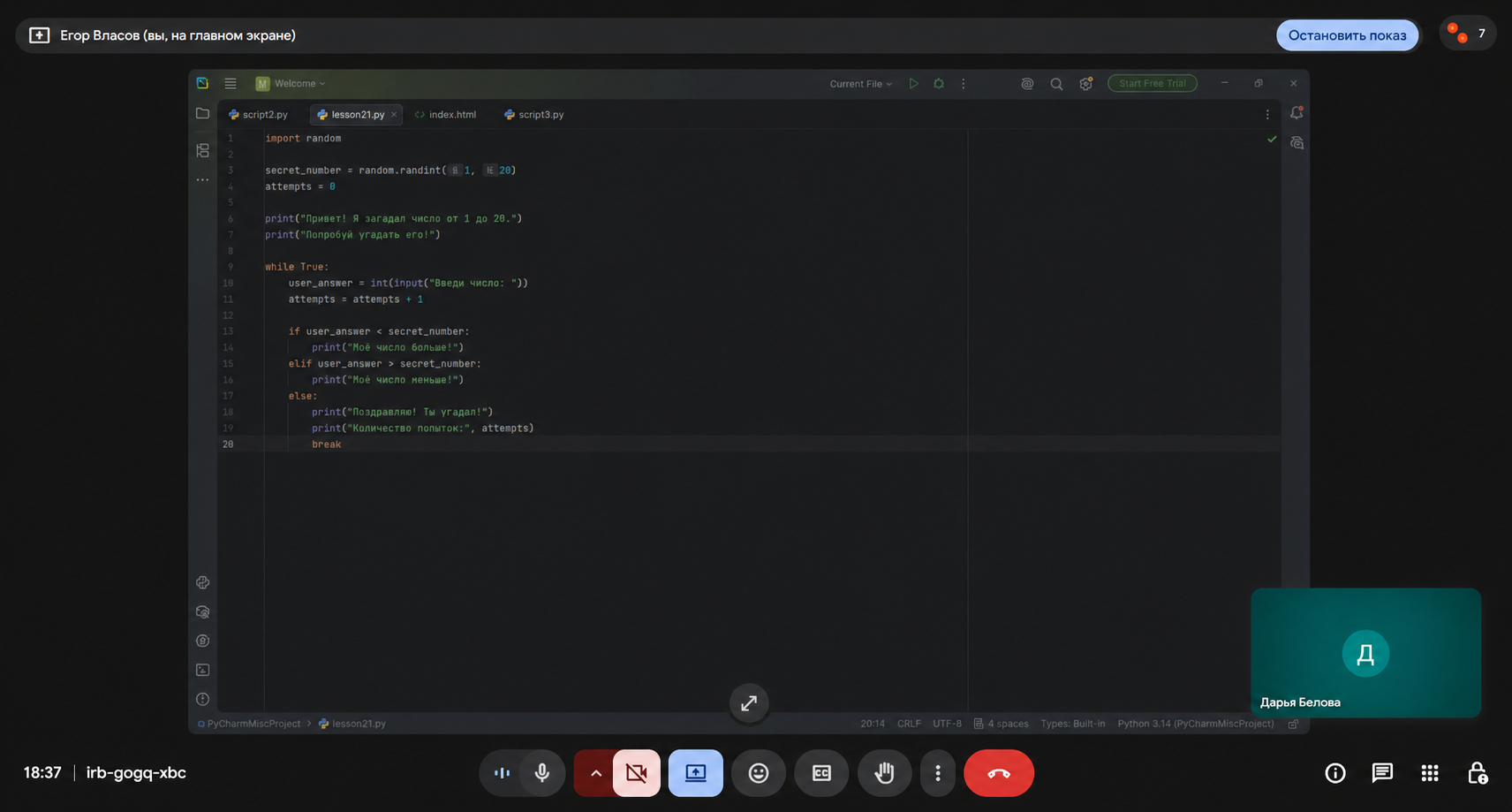Leave the call with the red hang-up button
This screenshot has width=1512, height=812.
pyautogui.click(x=999, y=773)
